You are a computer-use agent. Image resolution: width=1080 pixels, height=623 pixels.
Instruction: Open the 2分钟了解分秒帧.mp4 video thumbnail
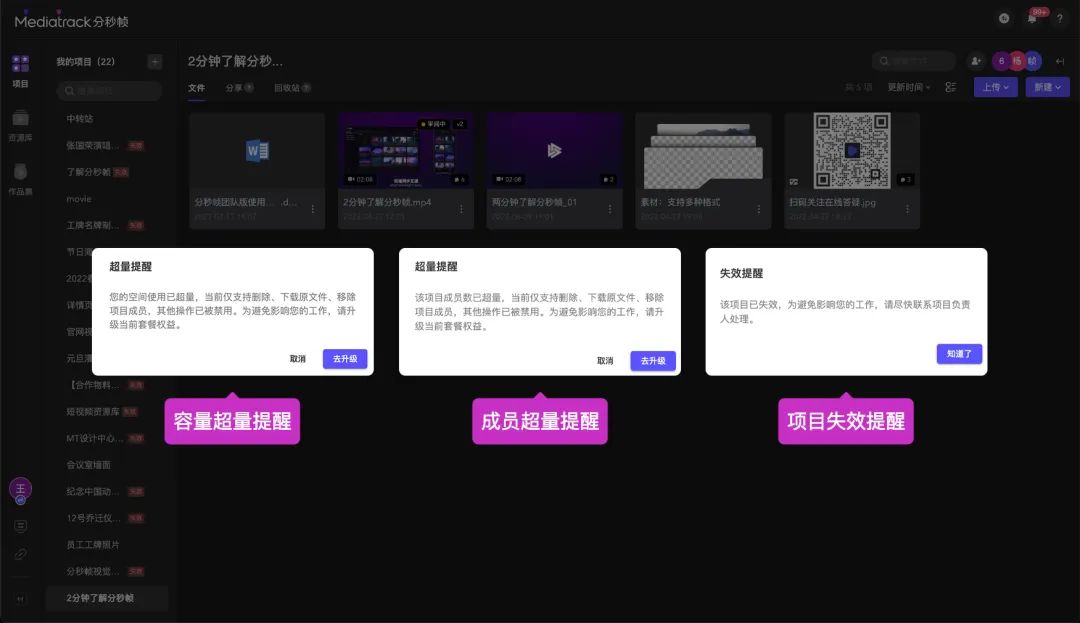pos(405,150)
